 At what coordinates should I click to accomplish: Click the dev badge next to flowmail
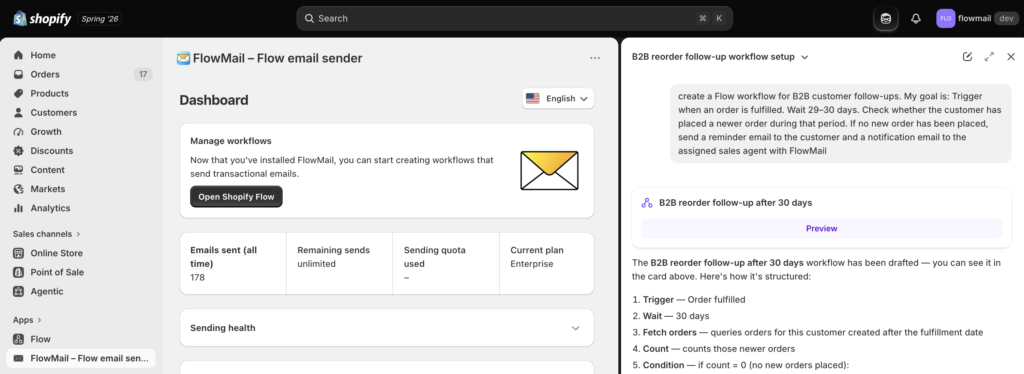pyautogui.click(x=1006, y=18)
